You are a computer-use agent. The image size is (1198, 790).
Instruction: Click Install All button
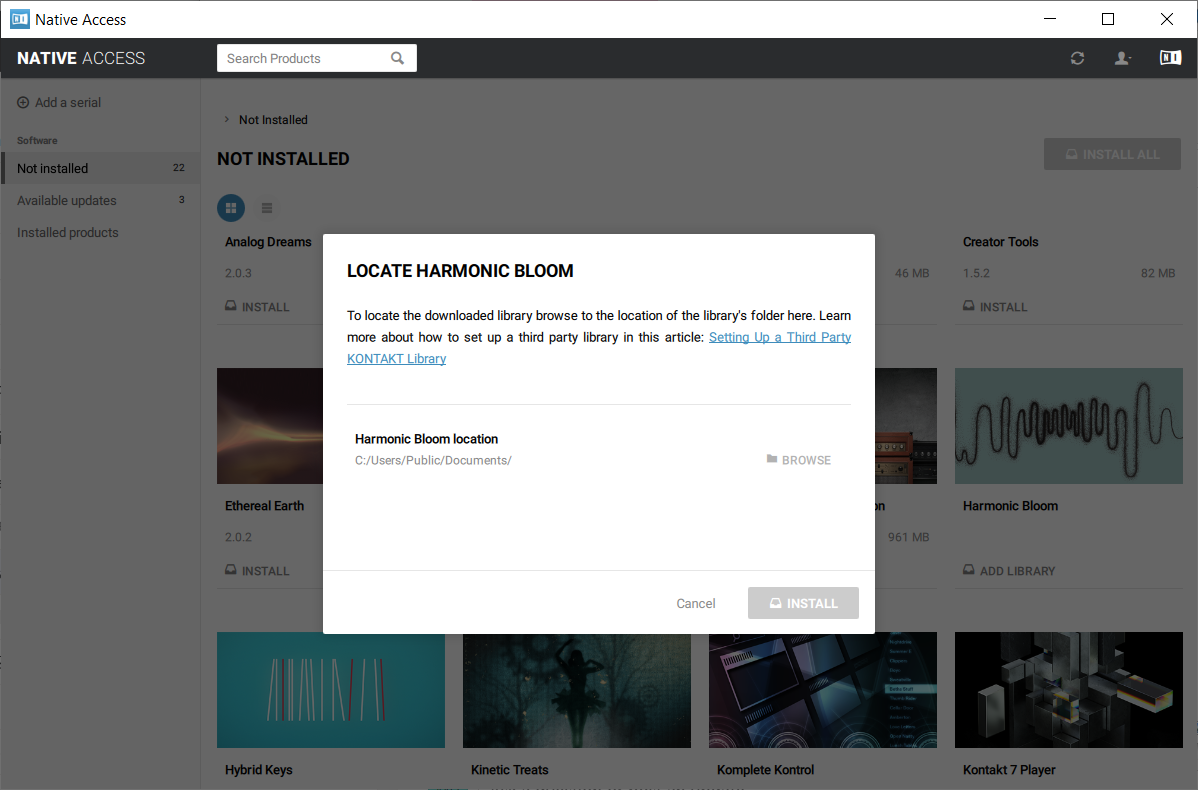[1112, 154]
